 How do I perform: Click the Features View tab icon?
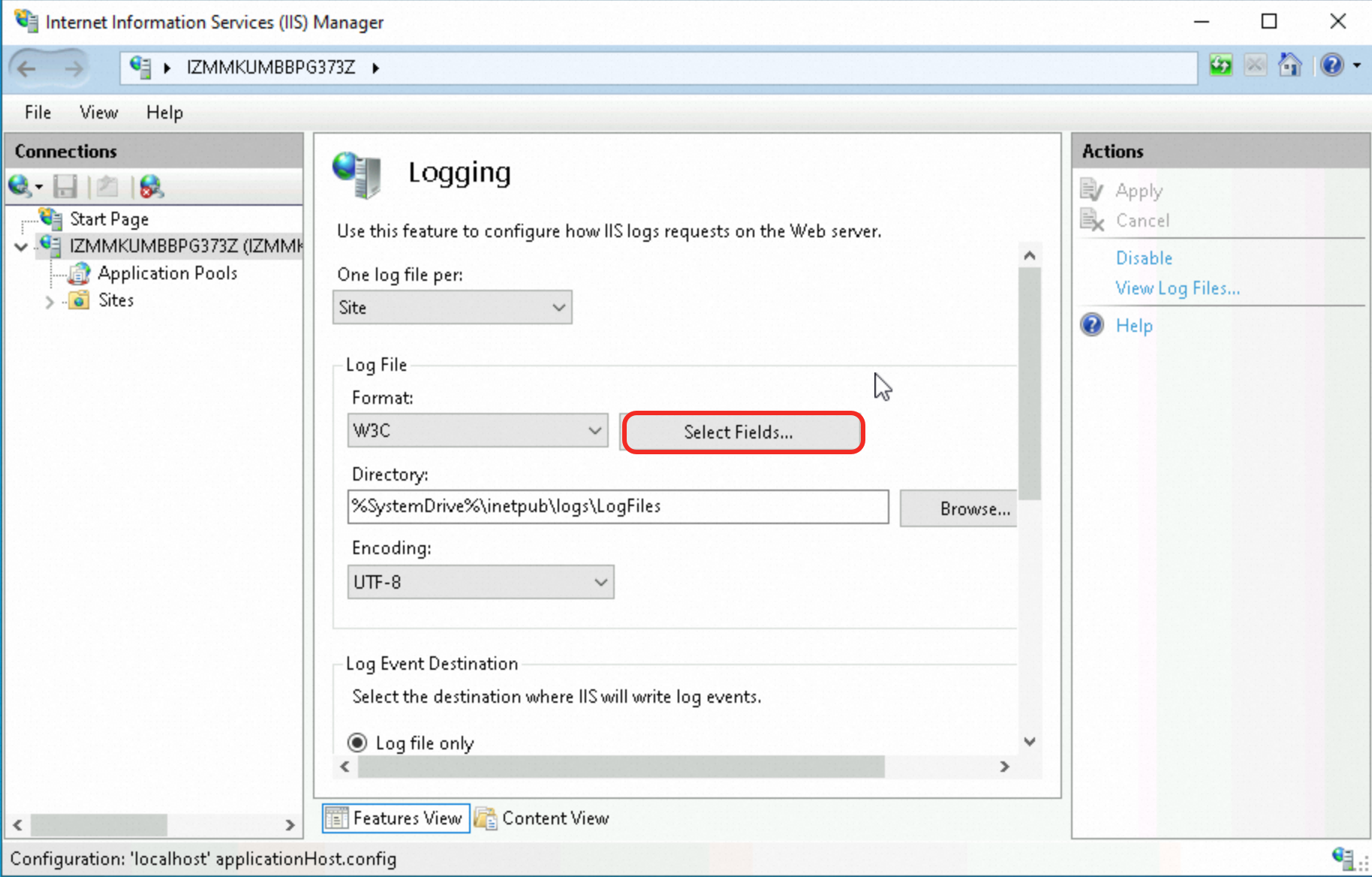pyautogui.click(x=337, y=818)
